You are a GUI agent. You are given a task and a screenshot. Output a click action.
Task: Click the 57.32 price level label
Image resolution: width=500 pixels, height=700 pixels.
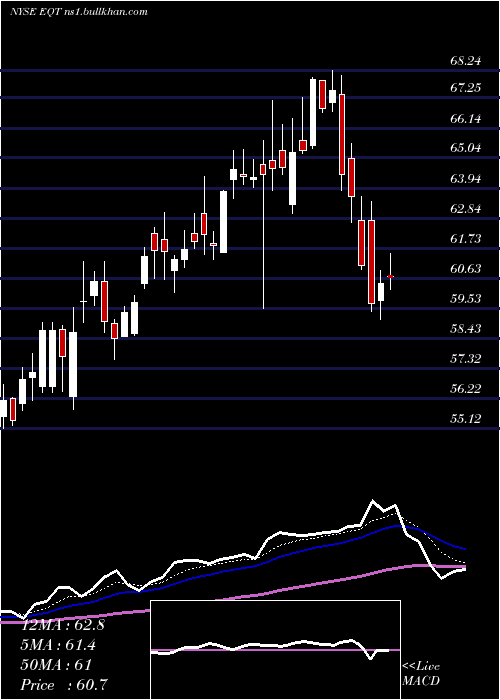(x=466, y=358)
